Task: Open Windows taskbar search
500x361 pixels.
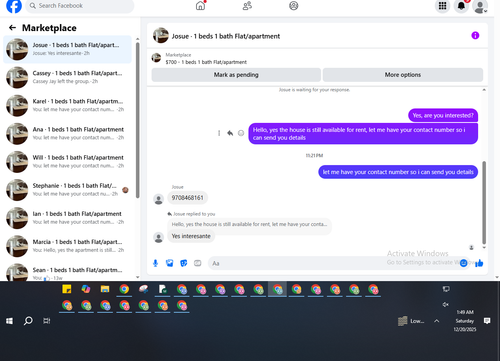Action: coord(28,321)
